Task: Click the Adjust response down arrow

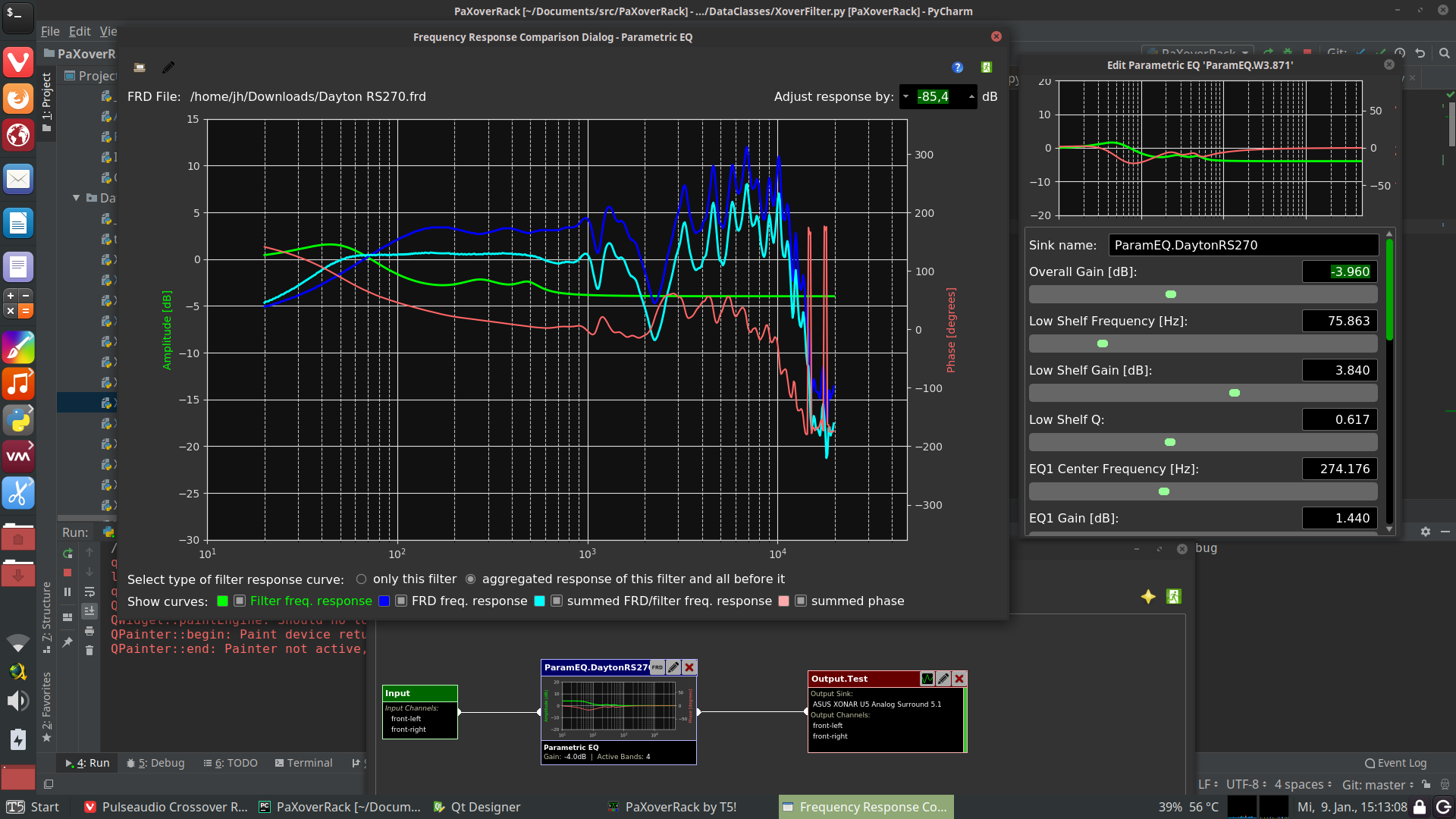Action: pos(905,97)
